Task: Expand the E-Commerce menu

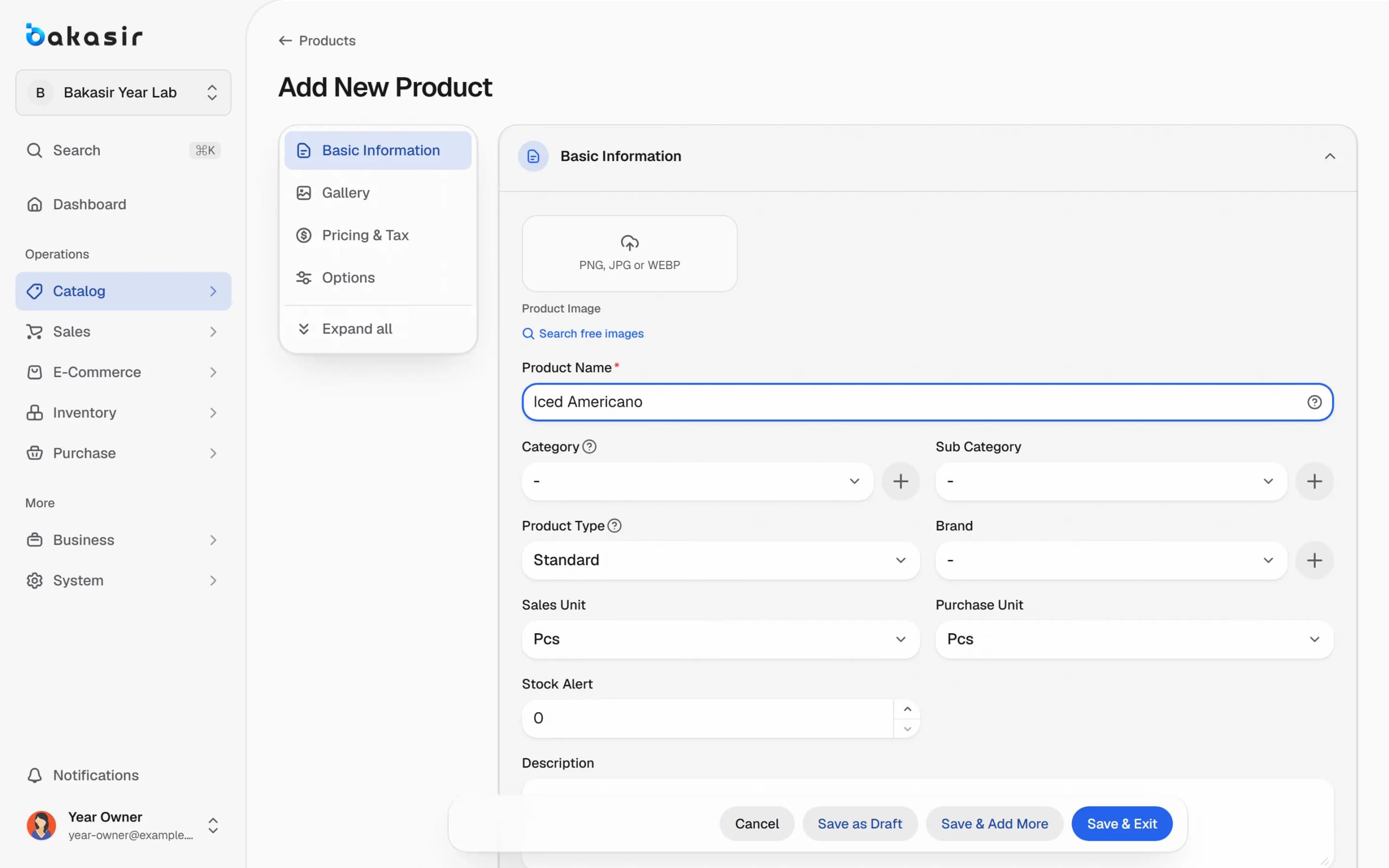Action: pos(123,372)
